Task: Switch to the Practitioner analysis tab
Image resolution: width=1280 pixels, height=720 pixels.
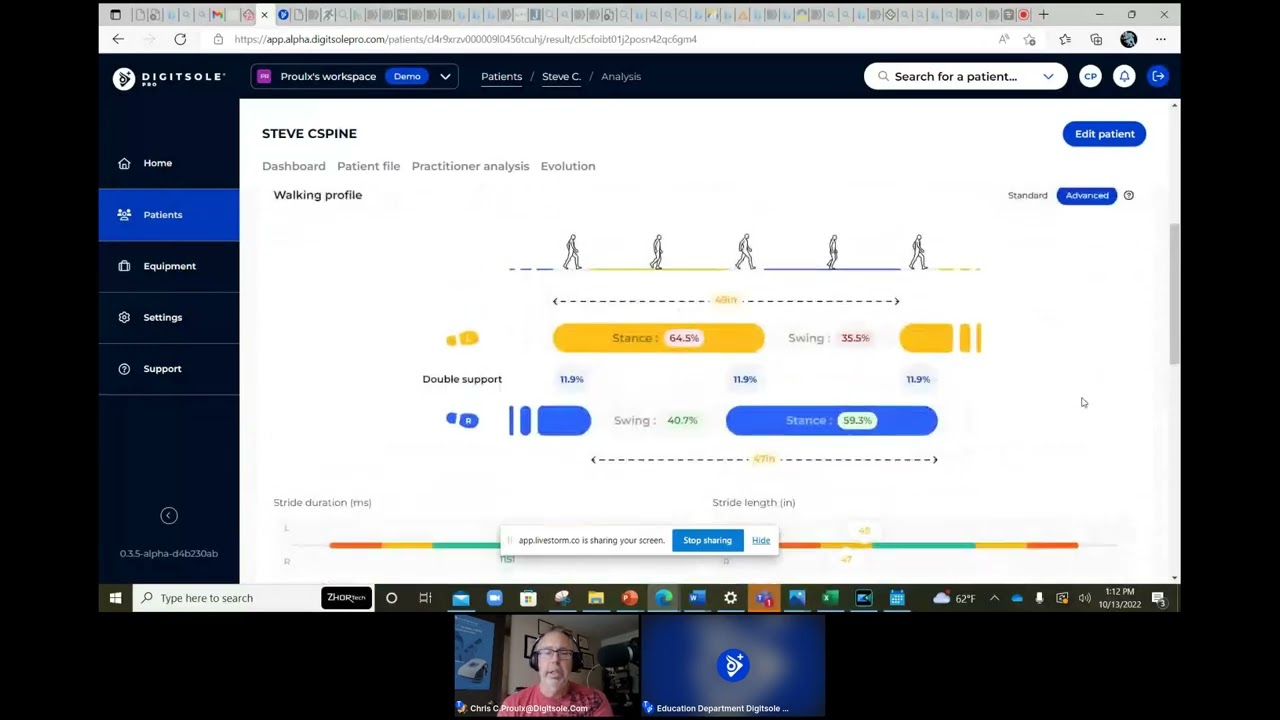Action: pyautogui.click(x=470, y=166)
